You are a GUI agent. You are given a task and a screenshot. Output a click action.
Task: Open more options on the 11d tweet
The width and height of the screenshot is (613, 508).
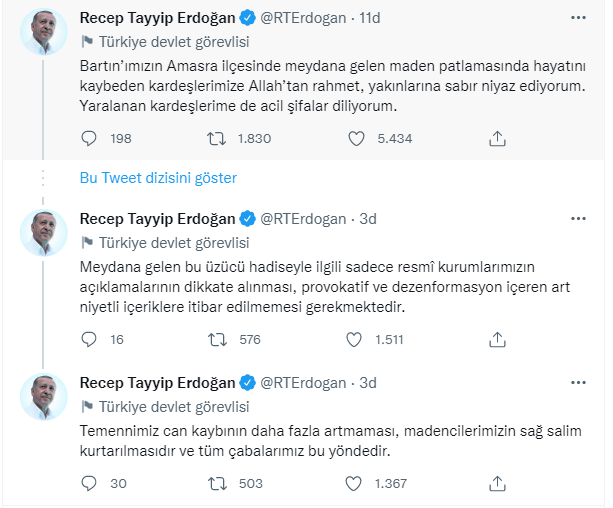click(578, 18)
